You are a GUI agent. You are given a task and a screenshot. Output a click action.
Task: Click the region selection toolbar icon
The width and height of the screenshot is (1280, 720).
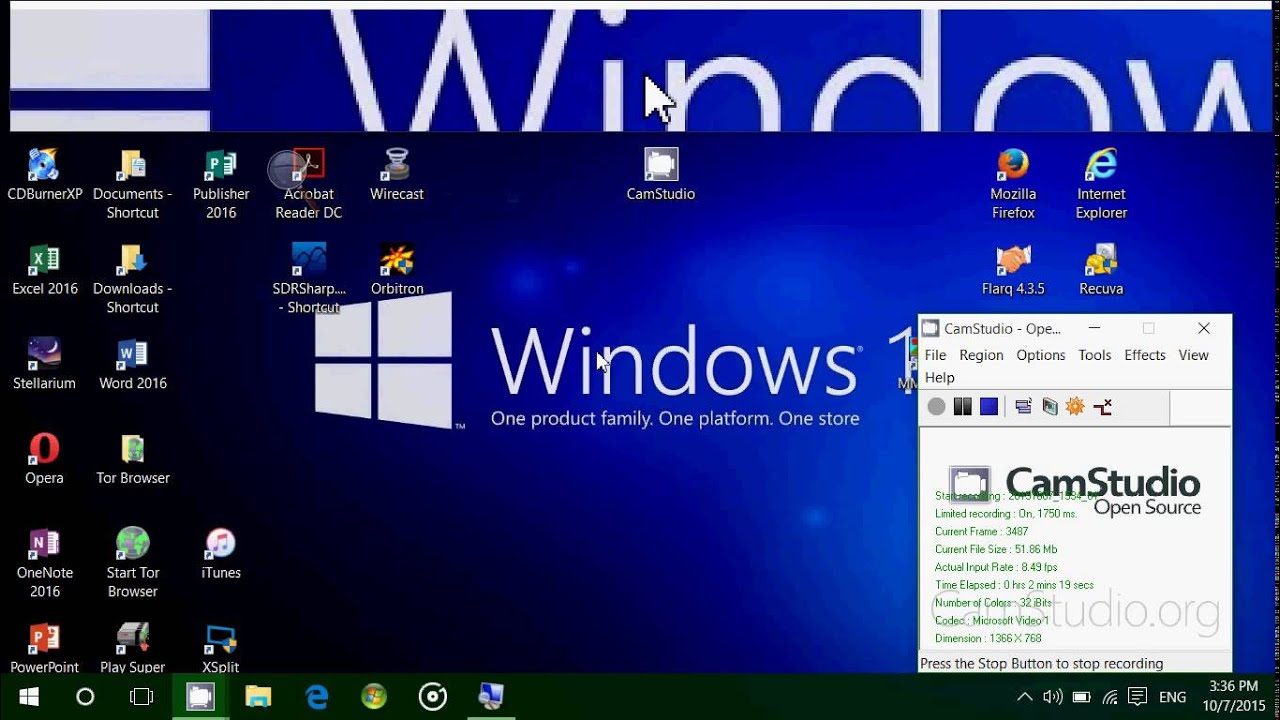coord(1023,406)
